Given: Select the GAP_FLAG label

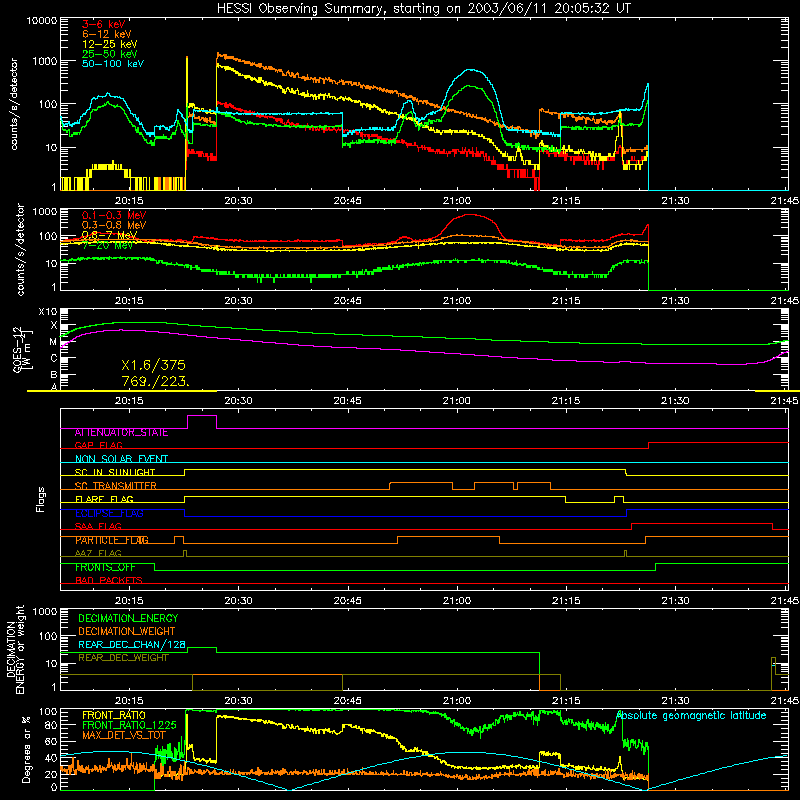Looking at the screenshot, I should click(98, 445).
